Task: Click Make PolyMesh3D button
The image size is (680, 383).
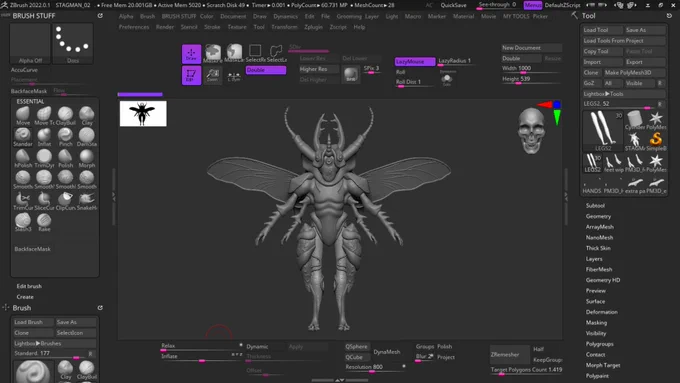Action: coord(634,72)
